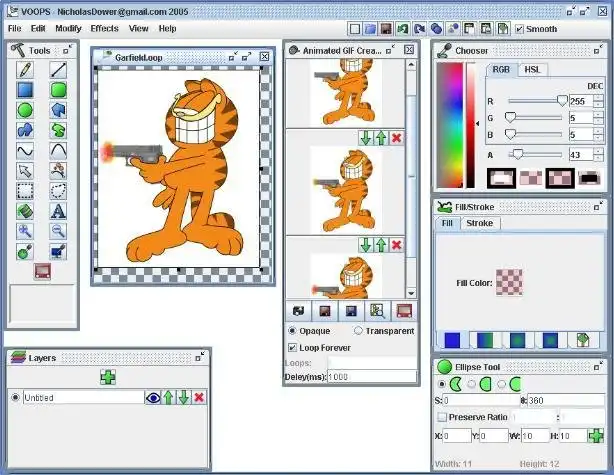Image resolution: width=614 pixels, height=475 pixels.
Task: Switch to the RGB tab
Action: coord(502,70)
